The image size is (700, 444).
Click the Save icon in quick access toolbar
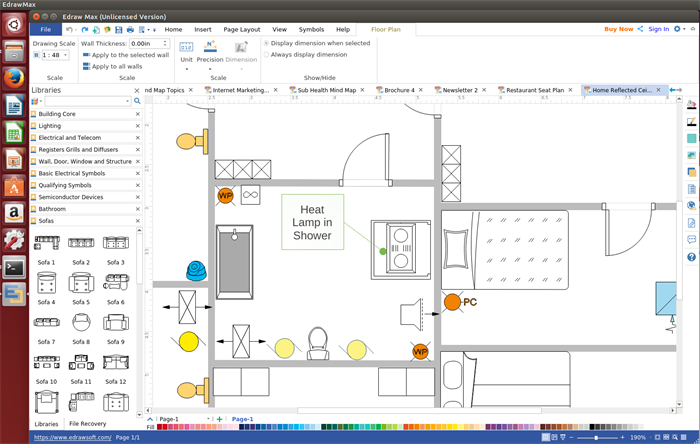pyautogui.click(x=116, y=30)
